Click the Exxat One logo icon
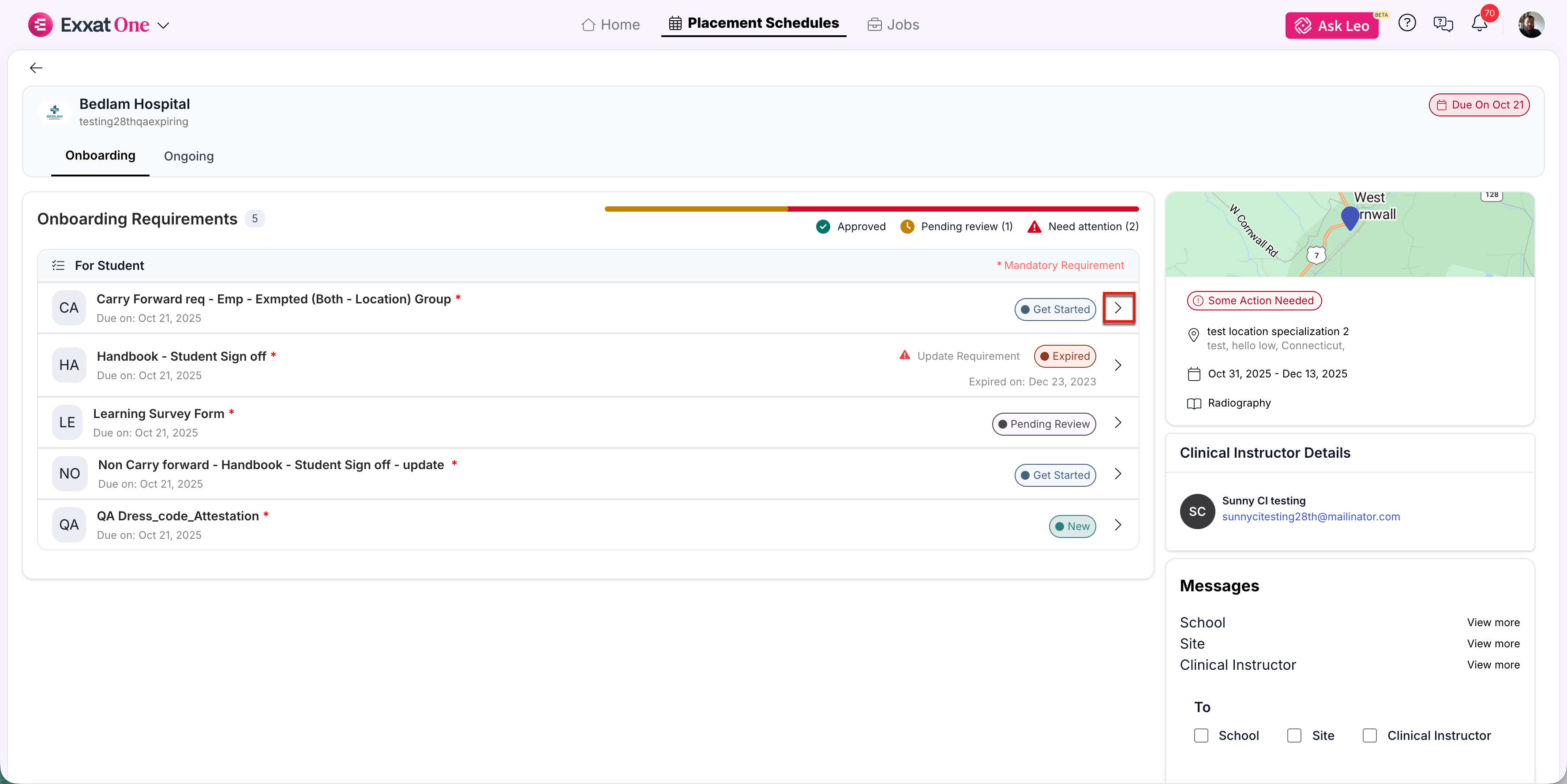The image size is (1567, 784). point(40,24)
